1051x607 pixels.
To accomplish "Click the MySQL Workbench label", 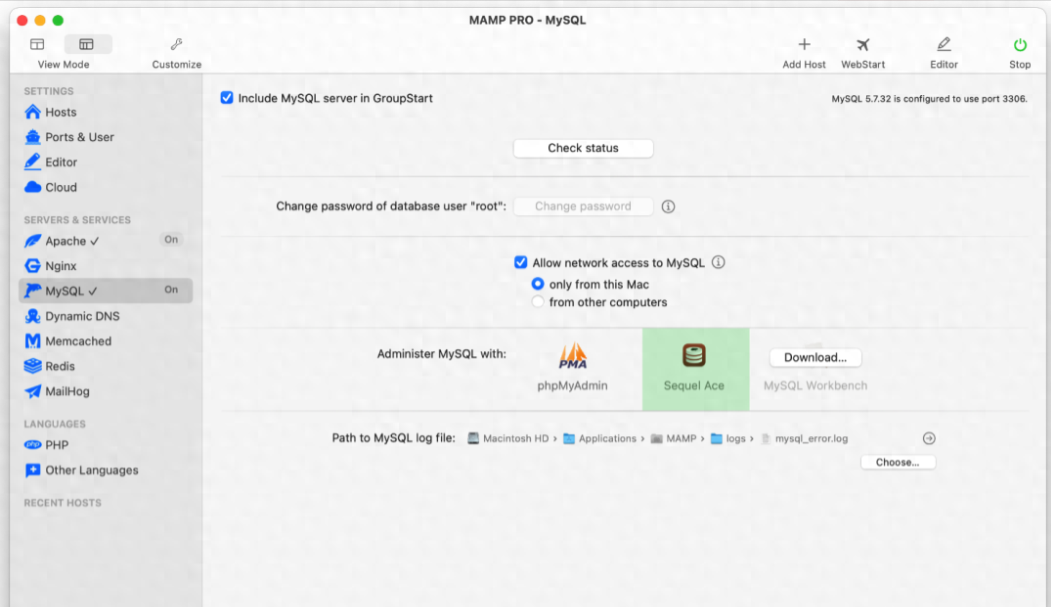I will (x=815, y=385).
